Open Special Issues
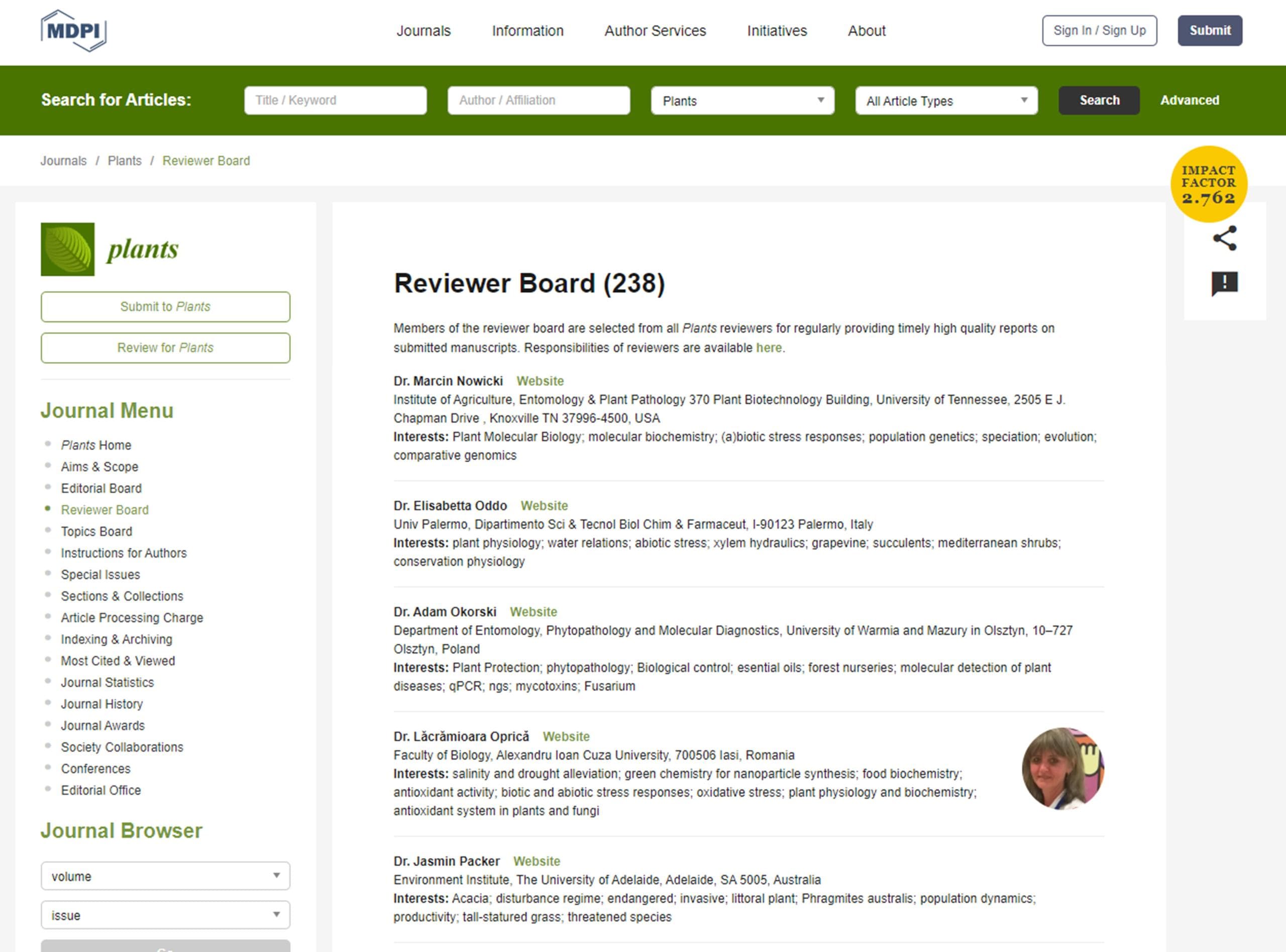The height and width of the screenshot is (952, 1286). click(x=101, y=575)
